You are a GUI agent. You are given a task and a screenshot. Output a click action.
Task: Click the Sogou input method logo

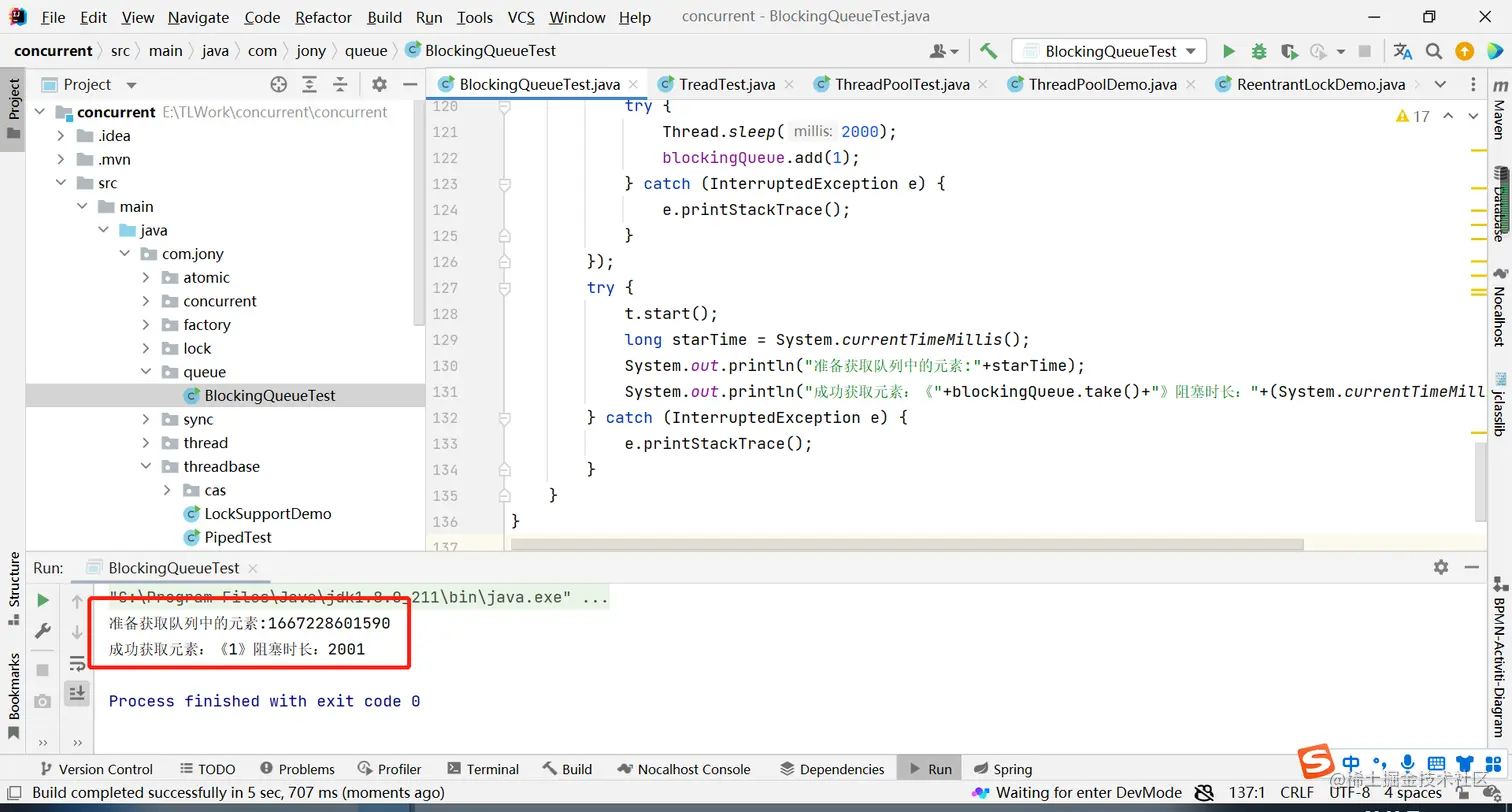point(1315,761)
